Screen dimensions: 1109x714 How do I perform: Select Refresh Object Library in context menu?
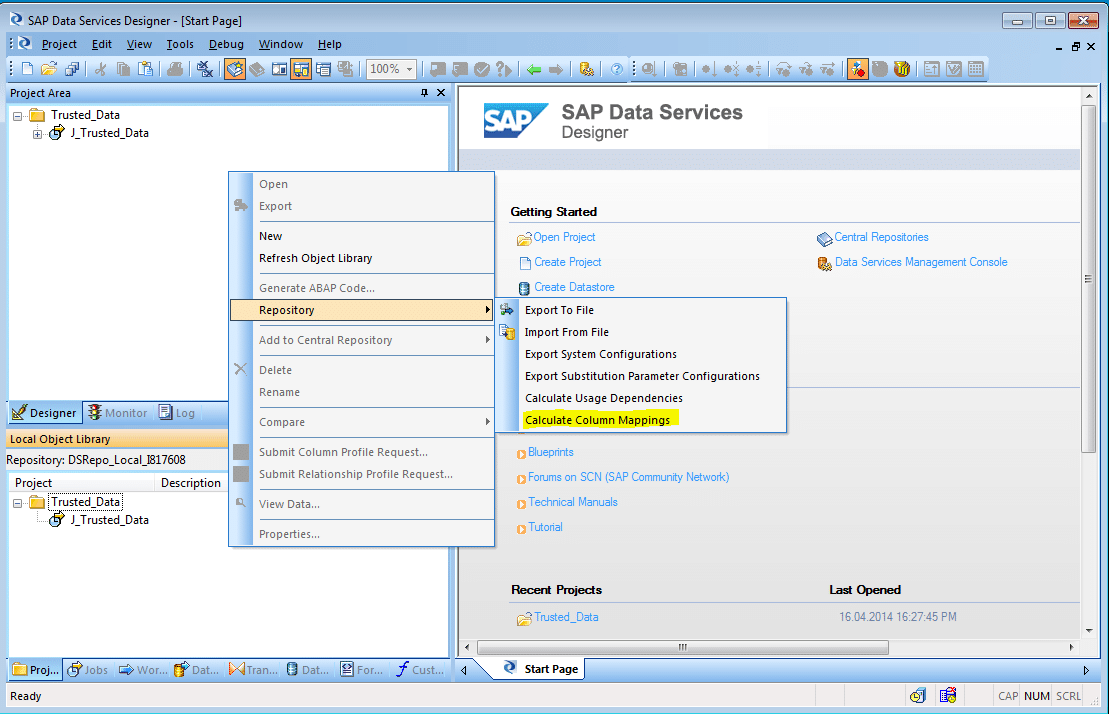click(x=315, y=258)
